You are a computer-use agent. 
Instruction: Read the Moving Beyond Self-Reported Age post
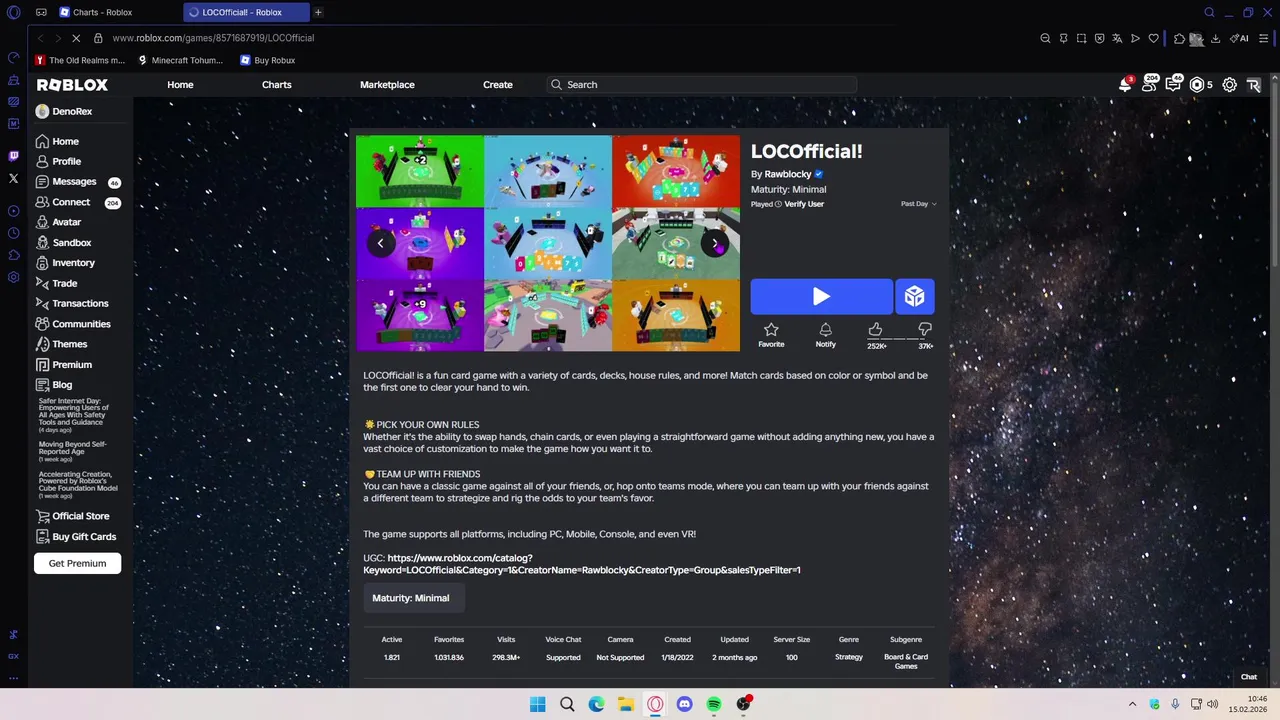(x=73, y=451)
